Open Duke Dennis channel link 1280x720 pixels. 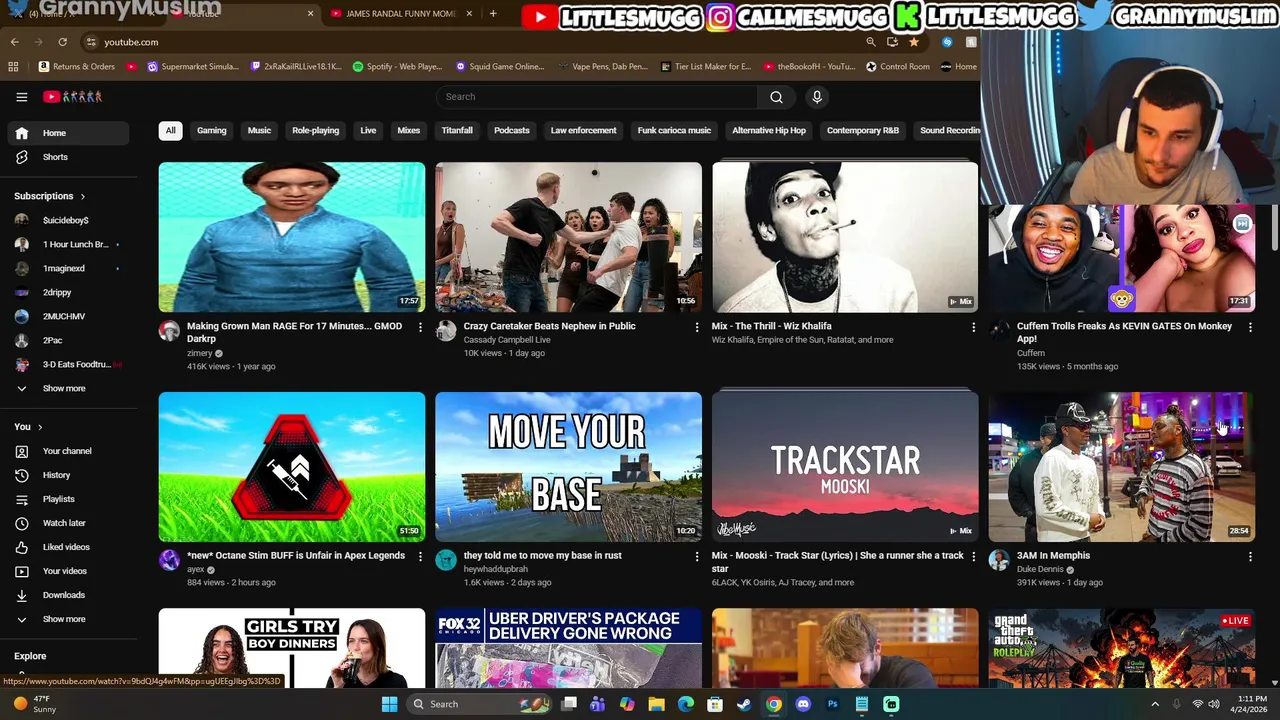coord(1040,570)
